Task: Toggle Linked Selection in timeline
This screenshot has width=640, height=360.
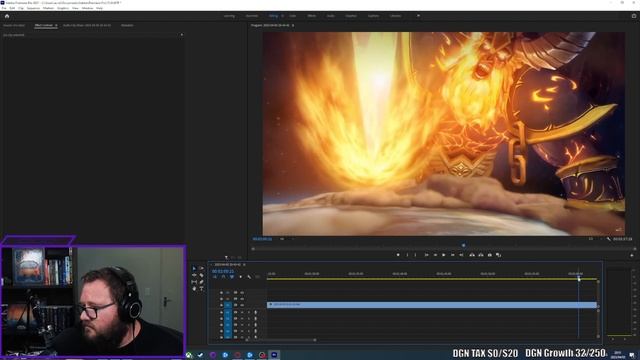Action: click(x=232, y=277)
